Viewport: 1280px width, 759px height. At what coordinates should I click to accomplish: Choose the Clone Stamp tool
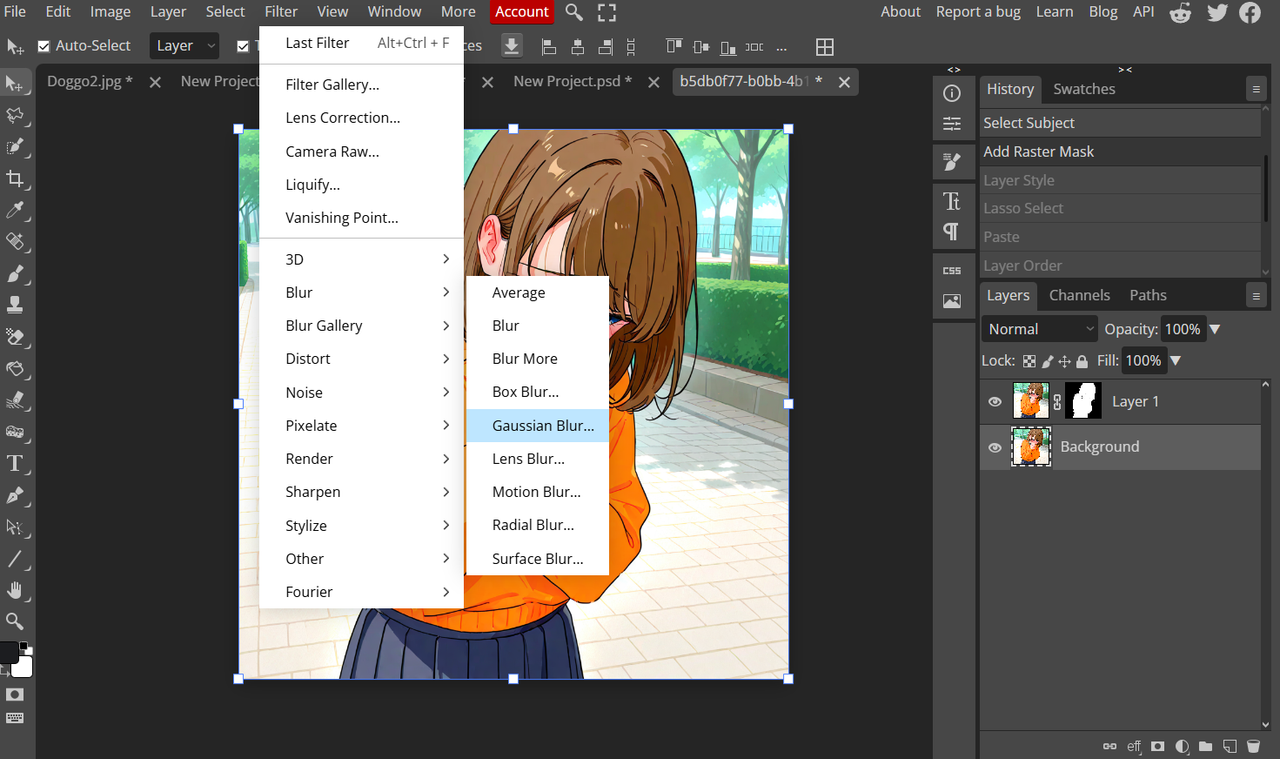pos(15,305)
